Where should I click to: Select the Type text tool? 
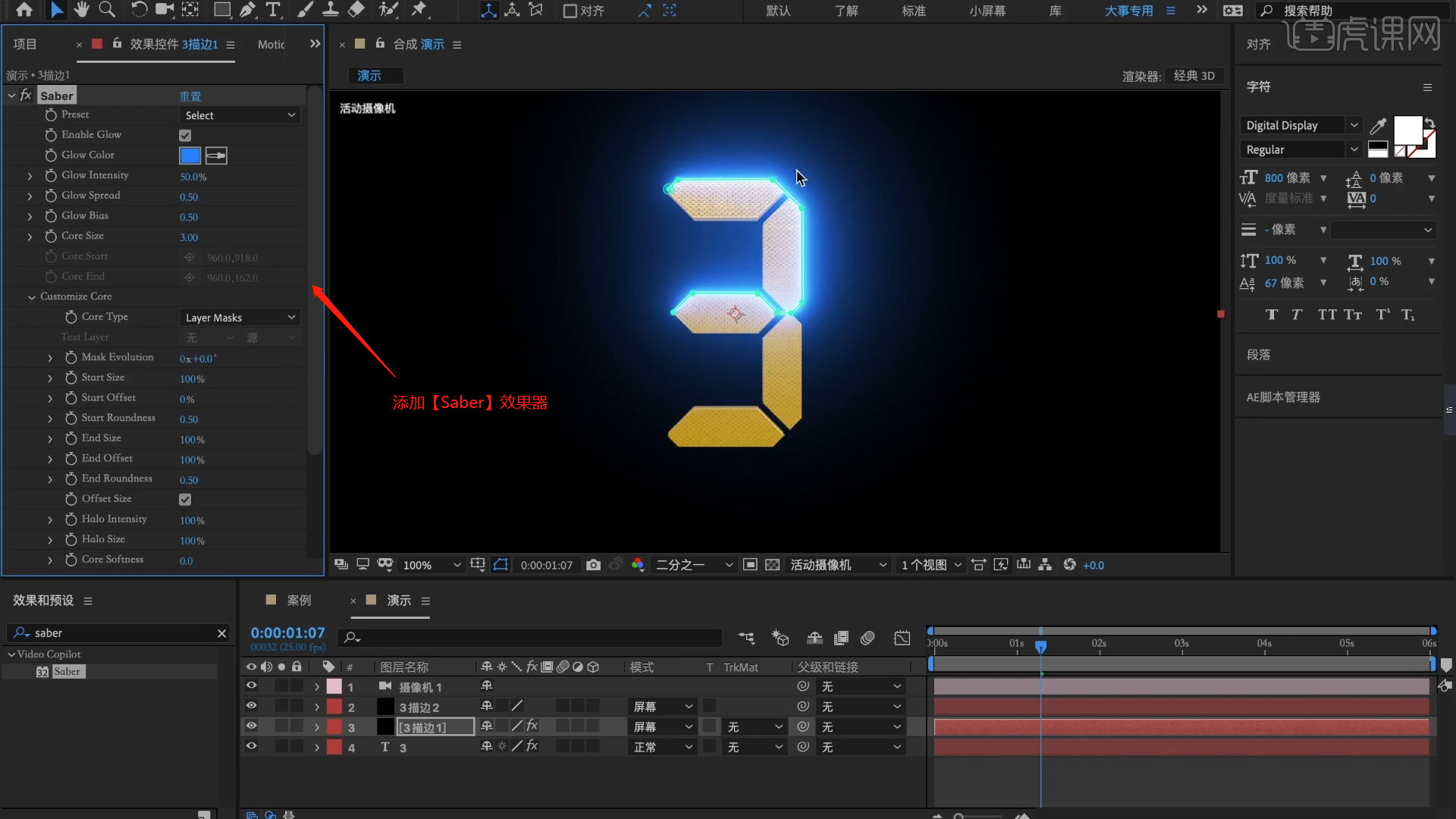(273, 10)
